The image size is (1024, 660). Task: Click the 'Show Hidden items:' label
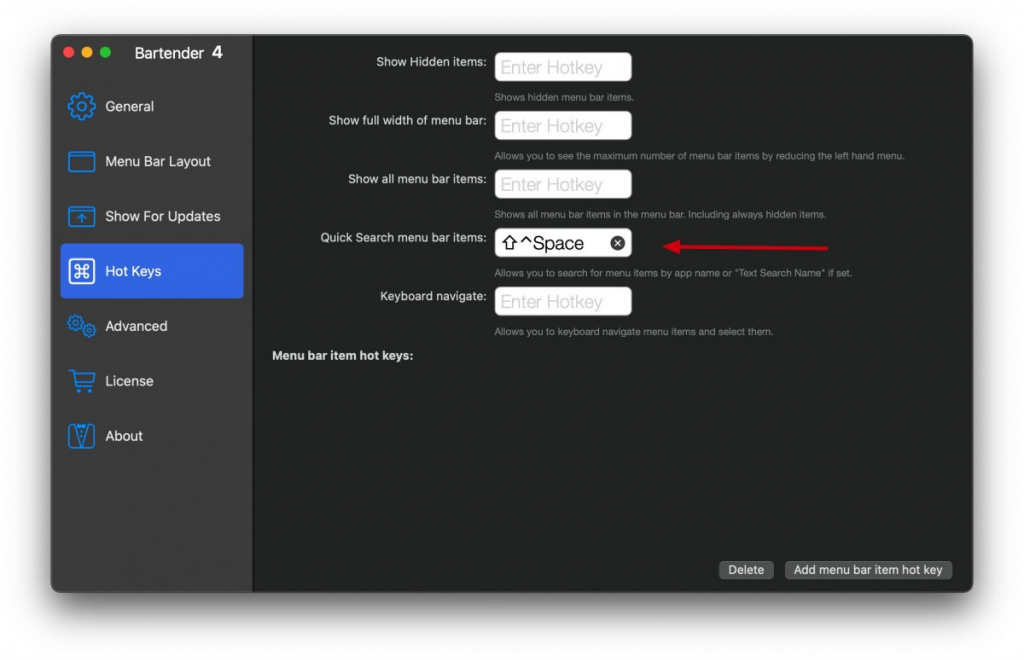click(x=432, y=62)
